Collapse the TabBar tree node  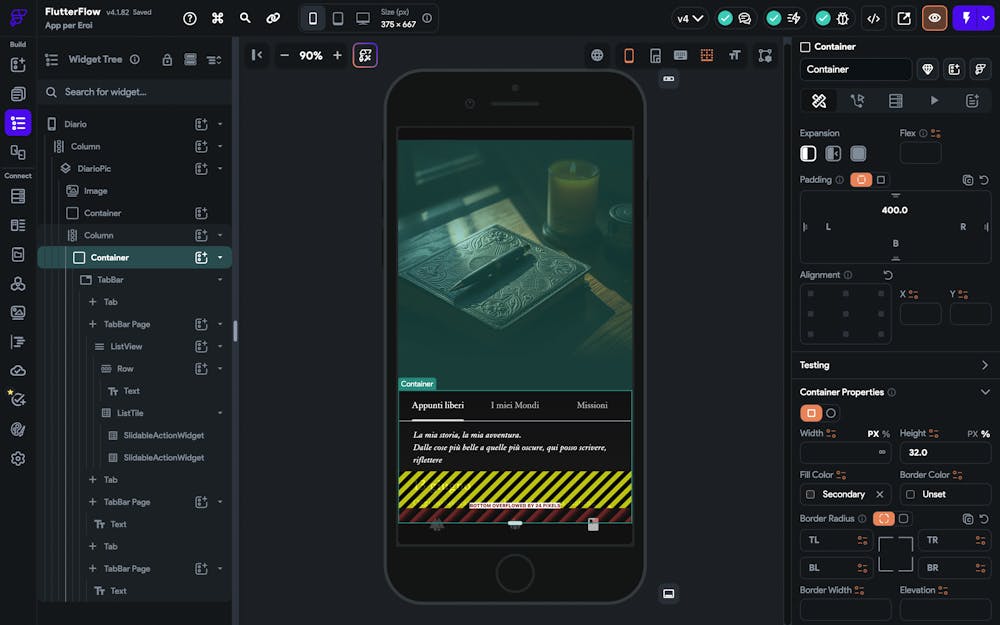click(220, 280)
